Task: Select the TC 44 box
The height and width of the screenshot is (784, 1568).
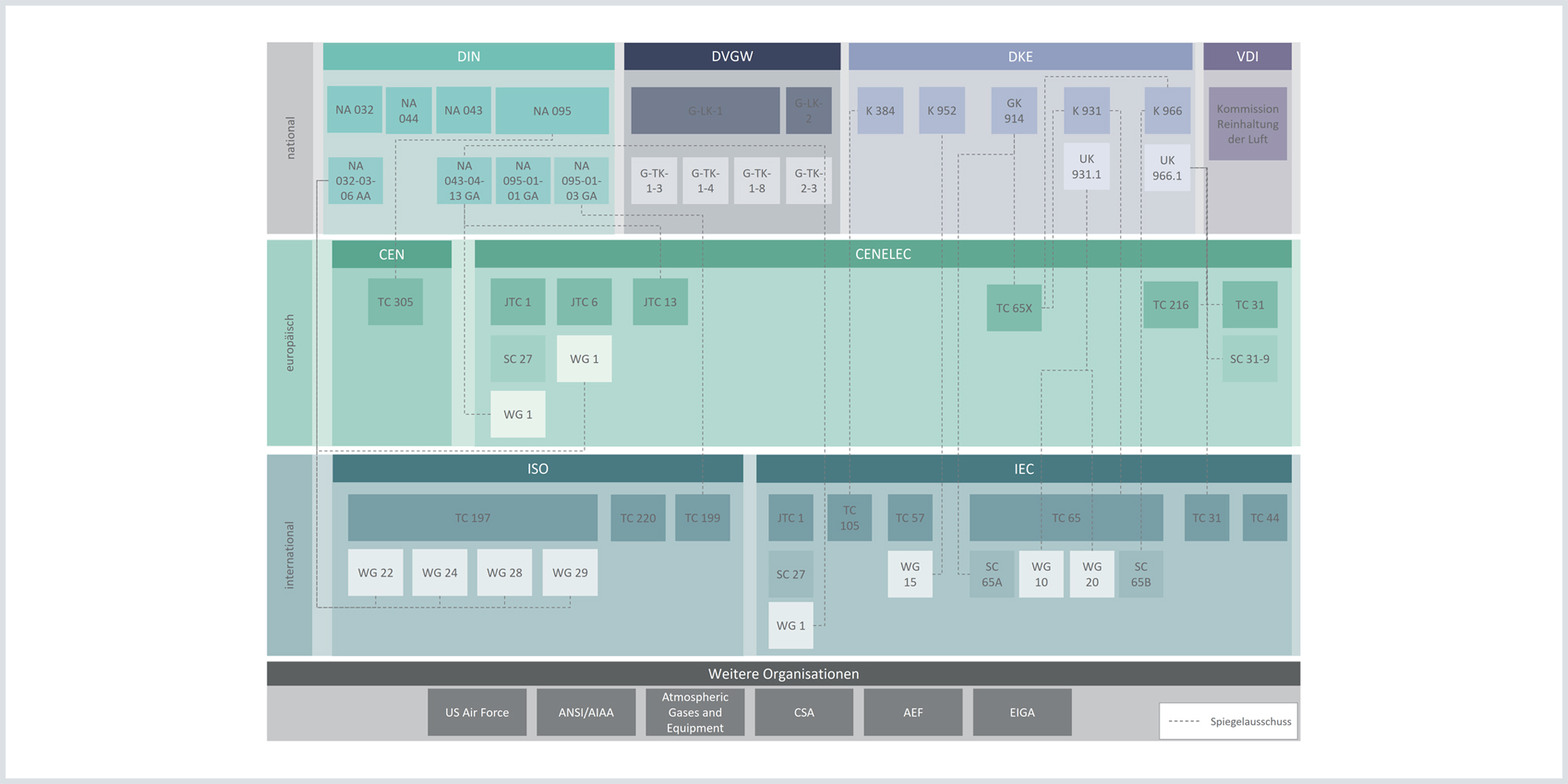Action: coord(1265,517)
